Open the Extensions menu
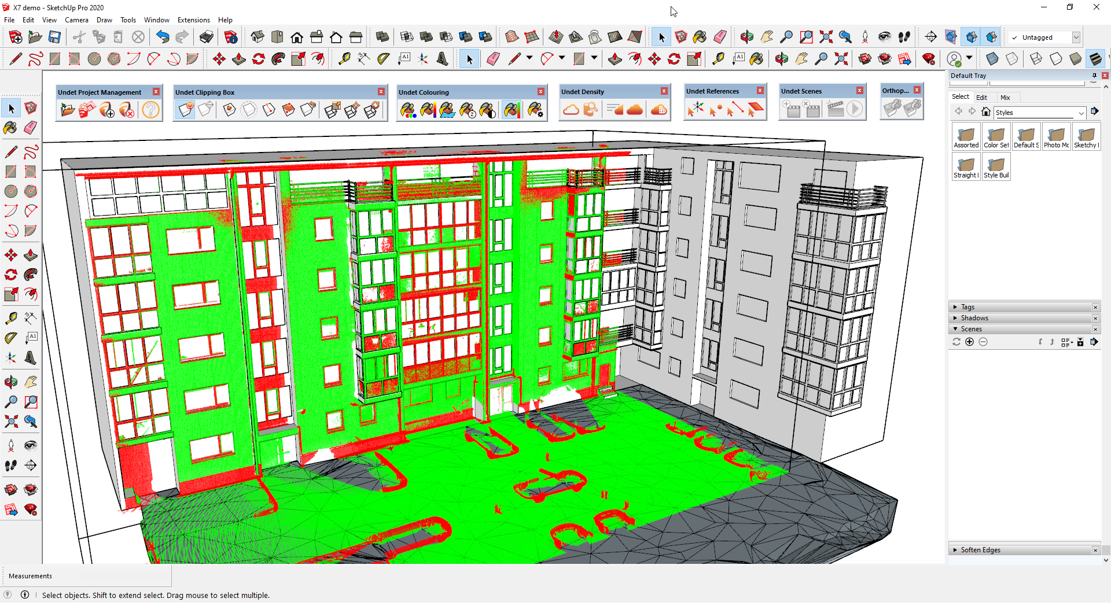The height and width of the screenshot is (603, 1111). tap(193, 20)
